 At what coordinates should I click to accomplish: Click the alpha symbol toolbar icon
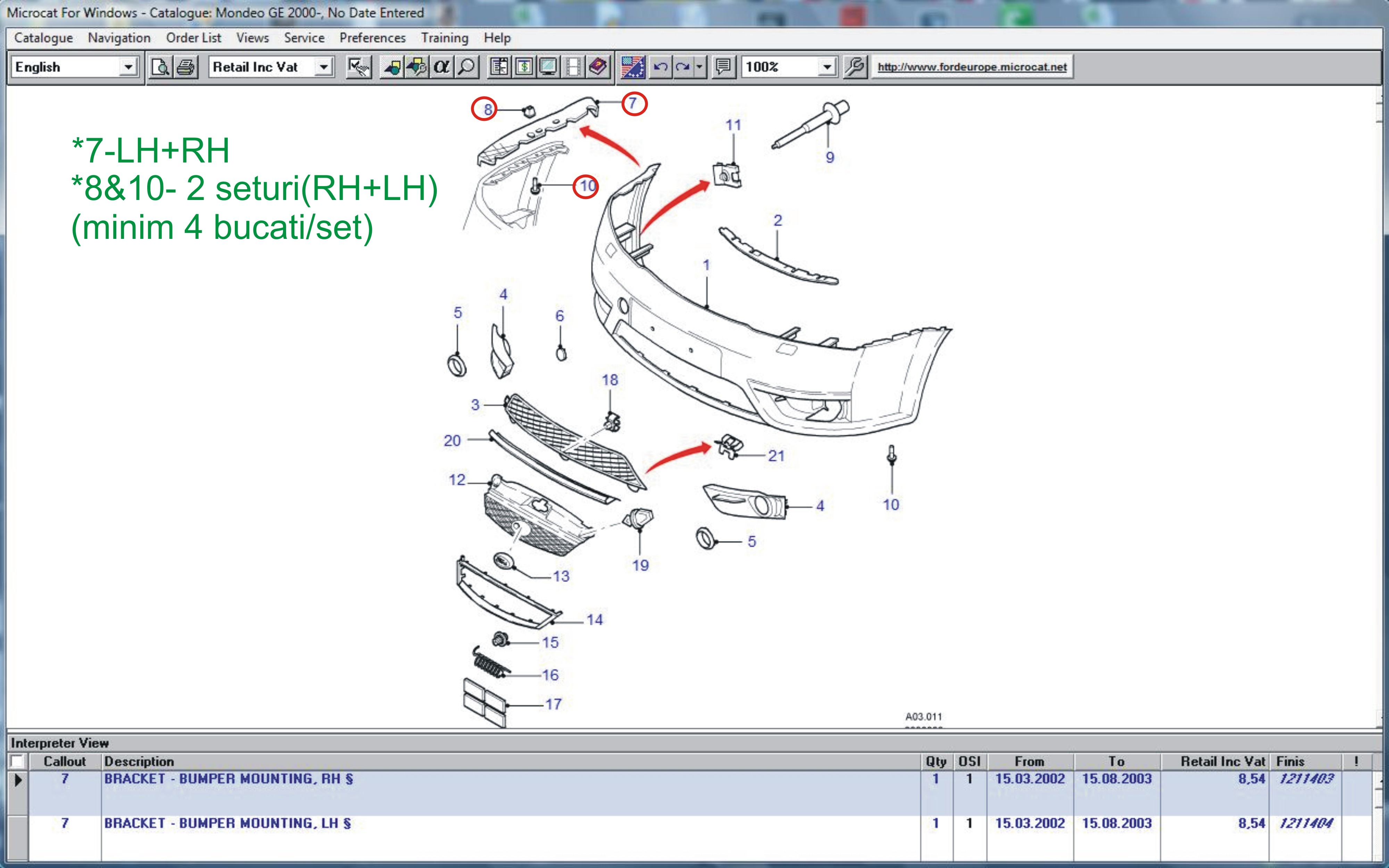click(441, 67)
